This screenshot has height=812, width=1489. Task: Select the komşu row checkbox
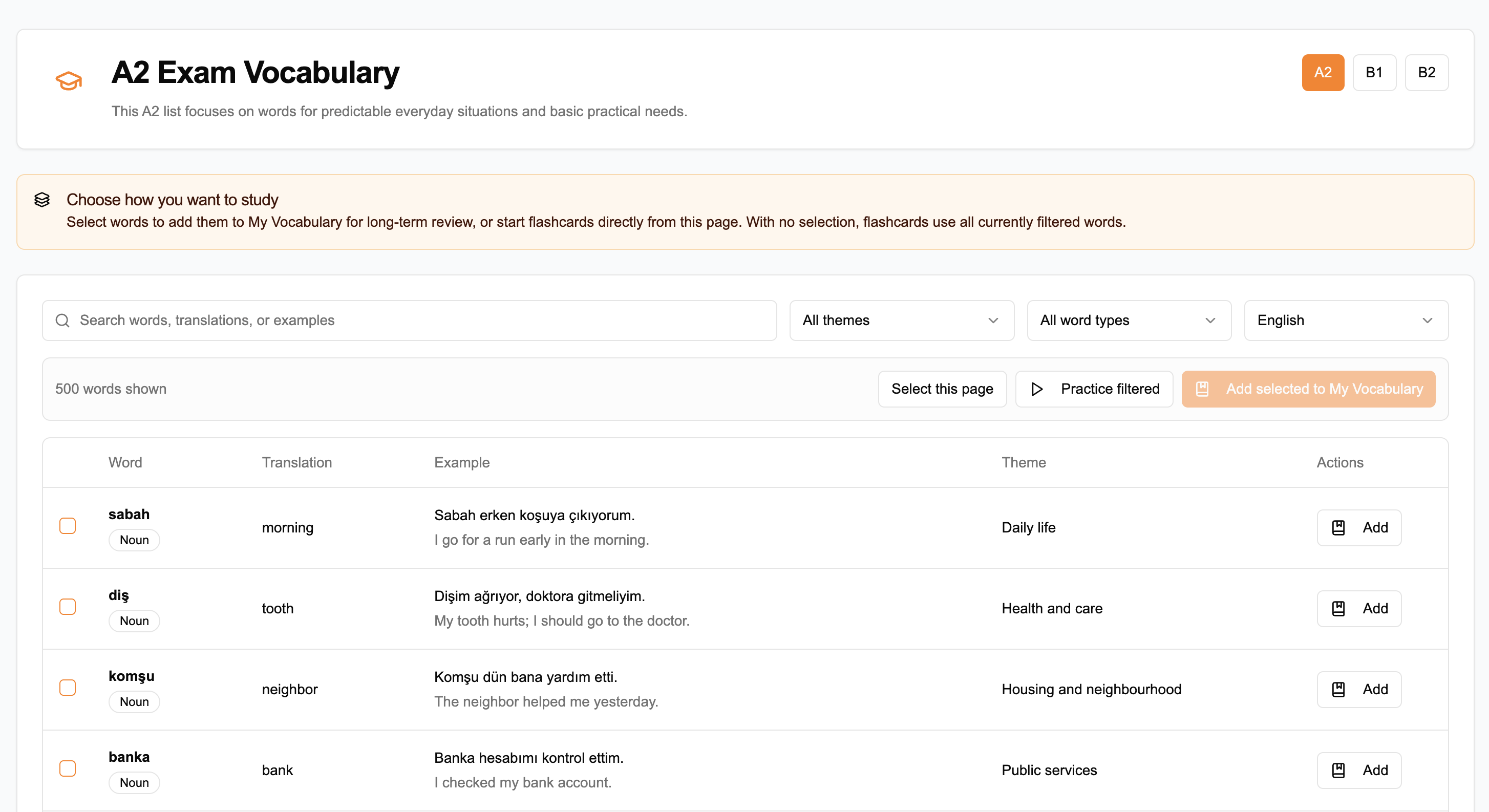[68, 688]
